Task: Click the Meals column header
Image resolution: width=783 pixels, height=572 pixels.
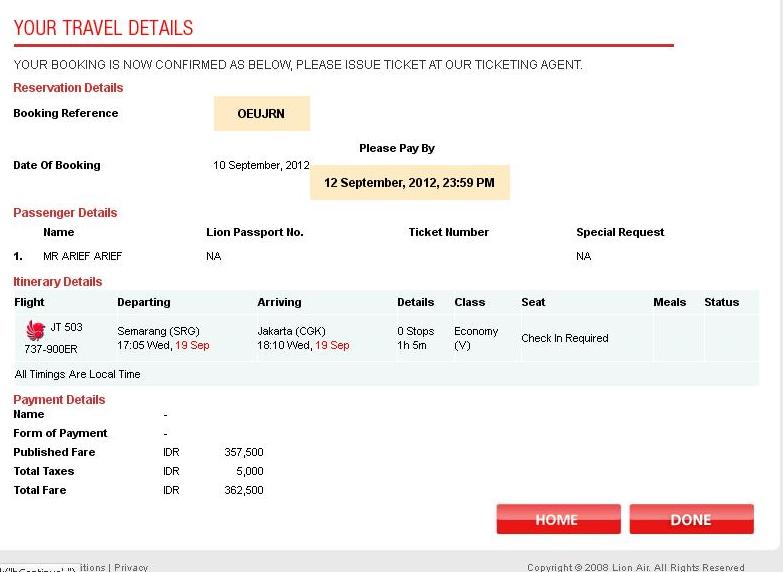Action: (x=669, y=302)
